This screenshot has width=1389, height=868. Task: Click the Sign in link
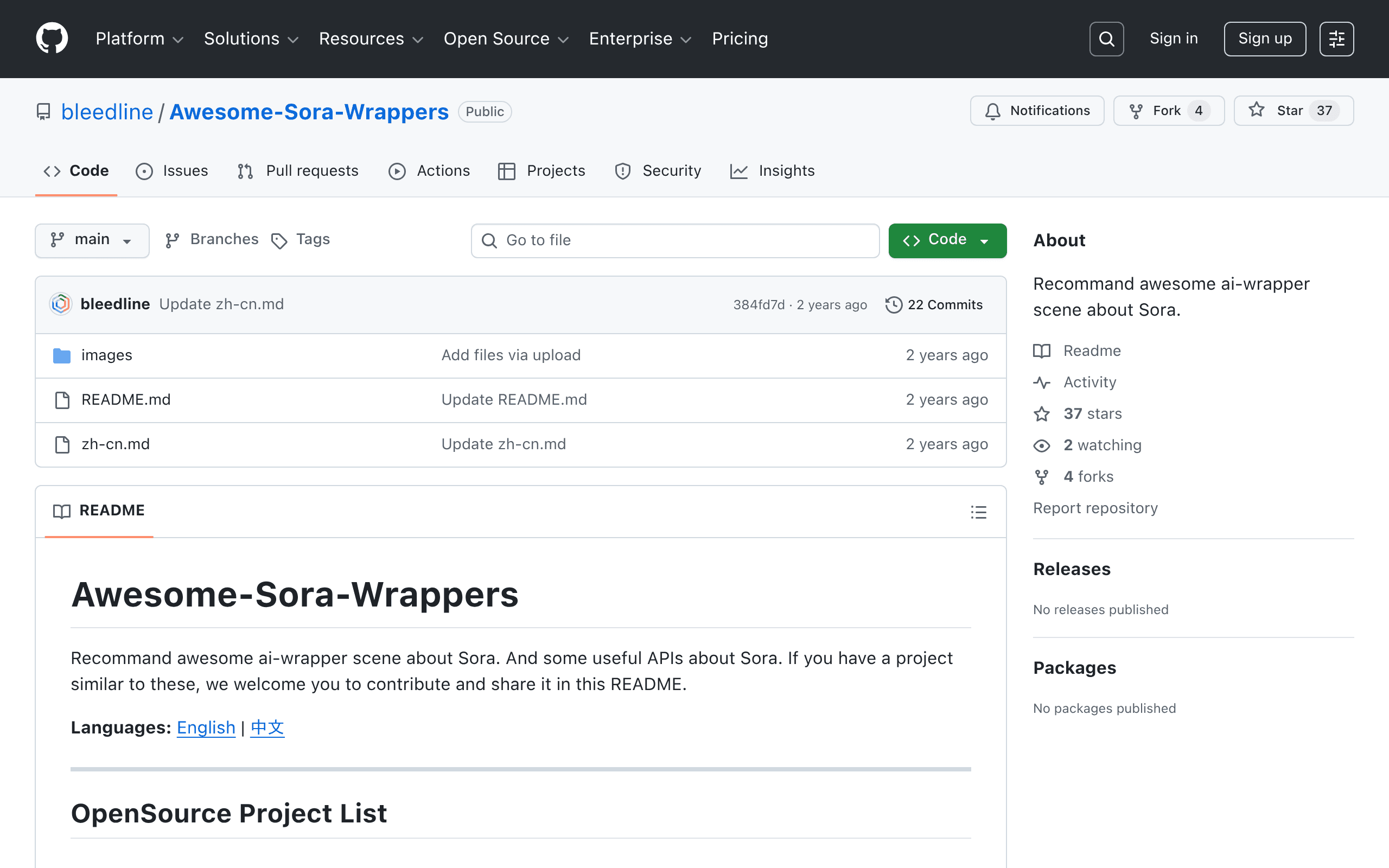click(x=1174, y=39)
